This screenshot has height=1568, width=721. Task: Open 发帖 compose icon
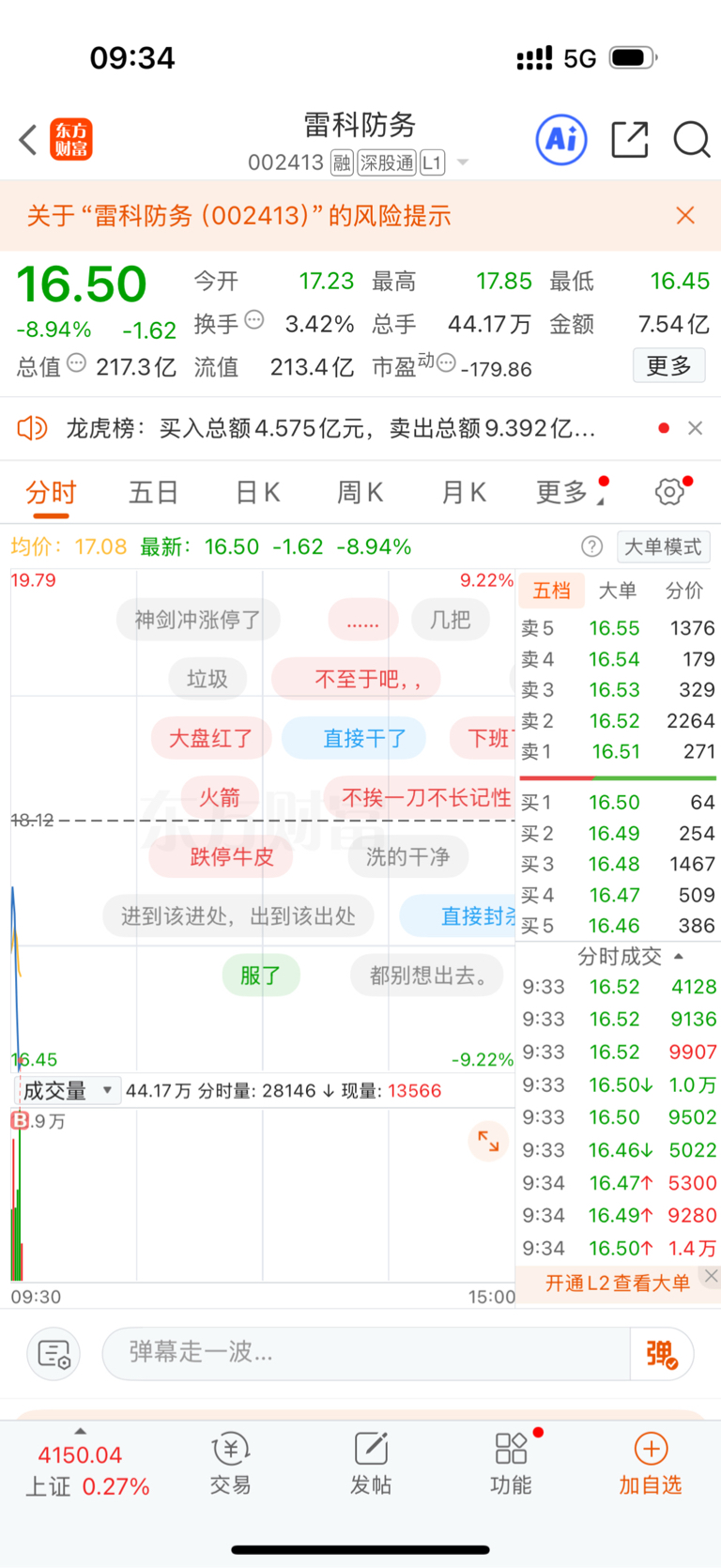(371, 1463)
